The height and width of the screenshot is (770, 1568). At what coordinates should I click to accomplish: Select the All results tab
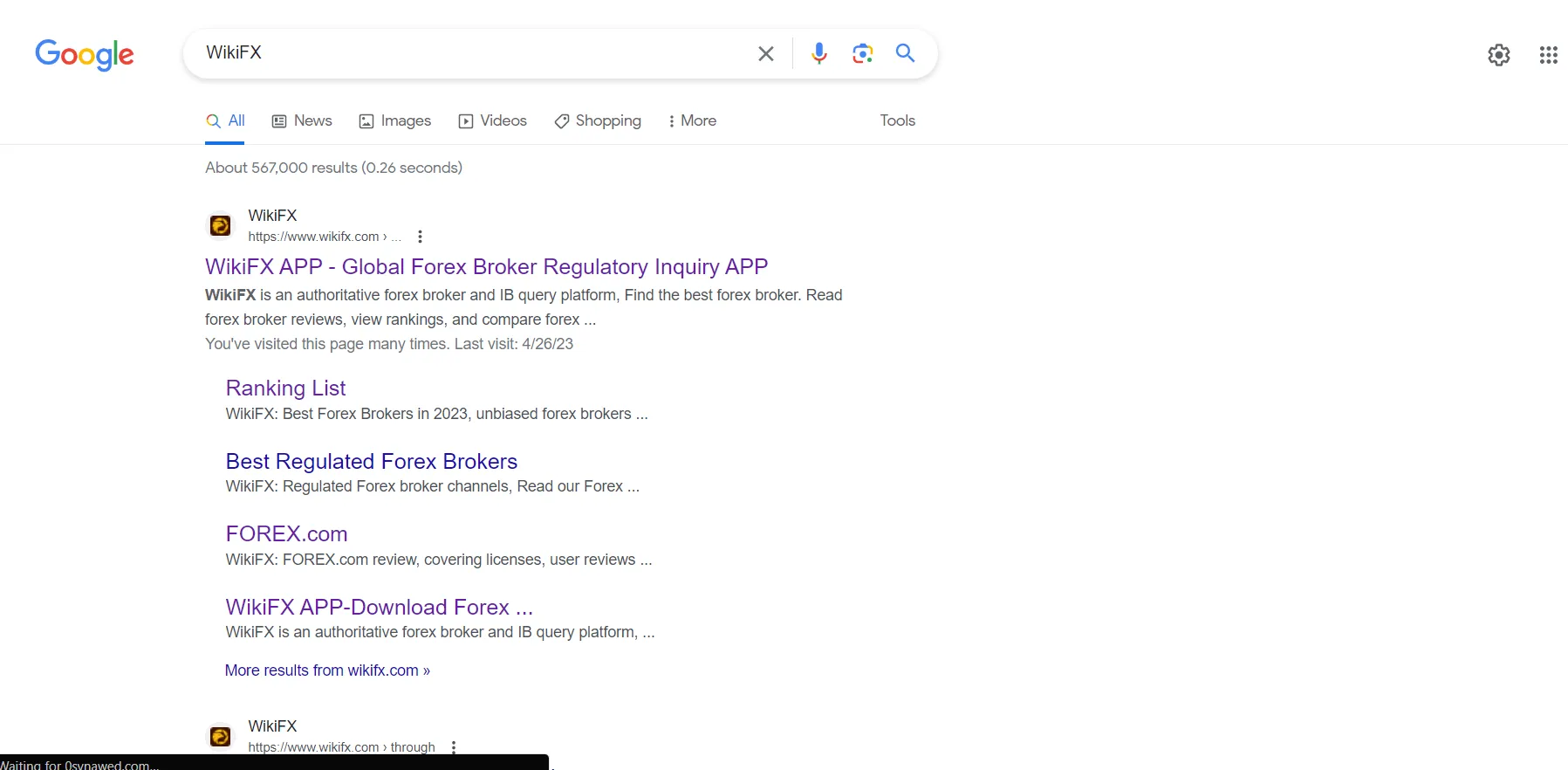coord(225,120)
